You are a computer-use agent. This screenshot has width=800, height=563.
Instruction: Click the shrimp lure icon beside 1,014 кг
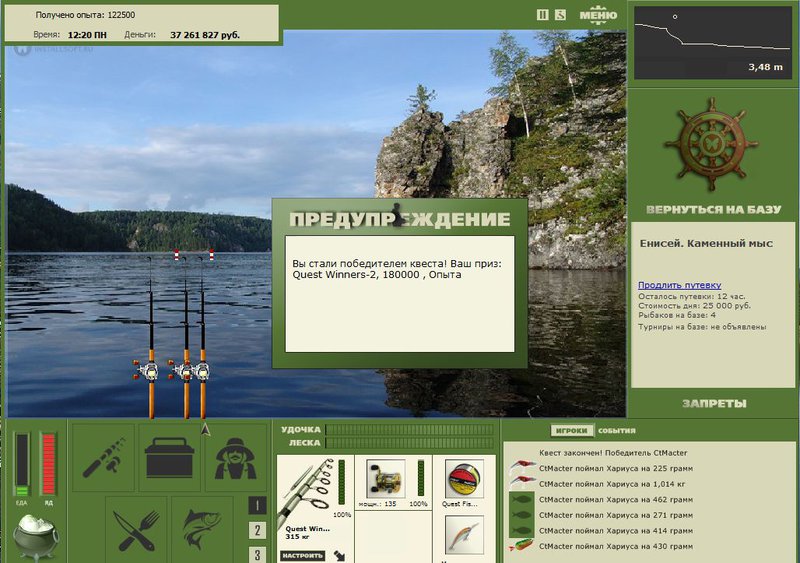pyautogui.click(x=522, y=483)
